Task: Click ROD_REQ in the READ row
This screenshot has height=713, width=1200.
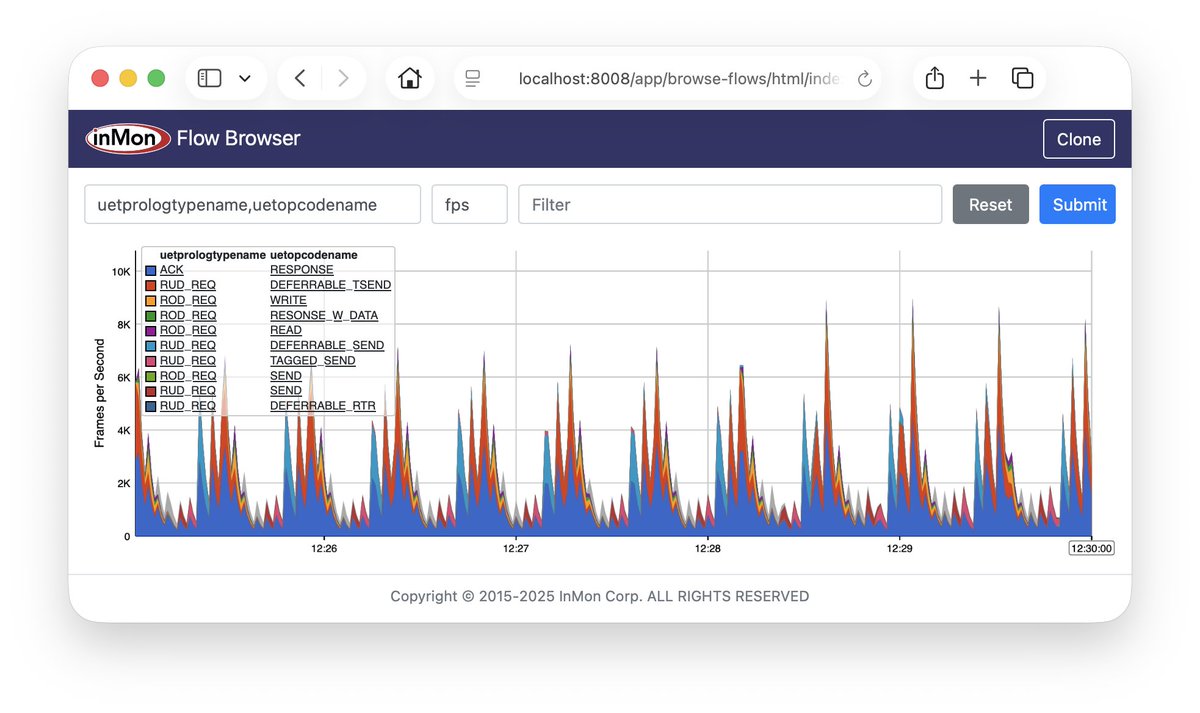Action: point(188,330)
